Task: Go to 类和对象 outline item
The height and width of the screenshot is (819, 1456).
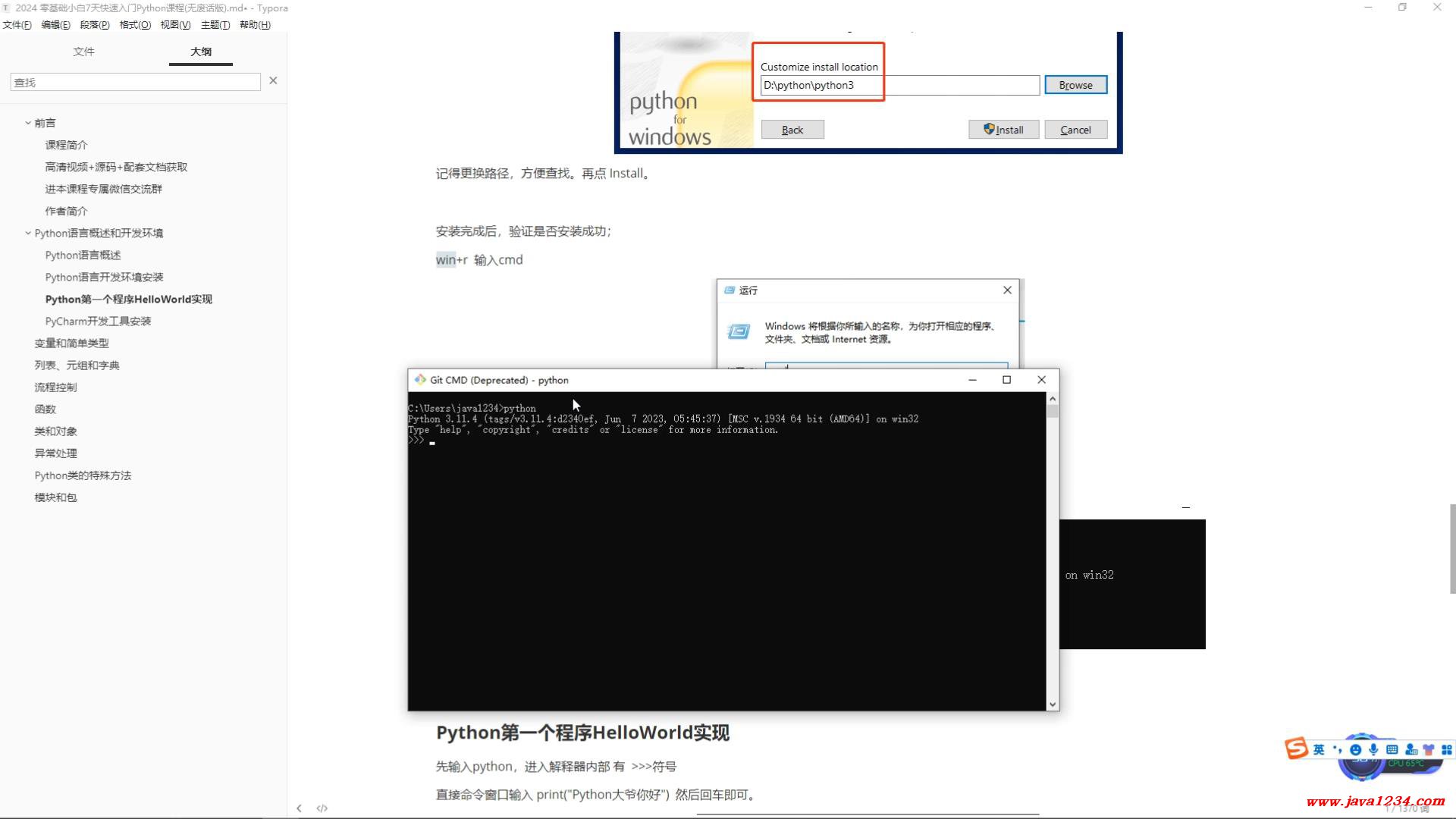Action: (x=55, y=431)
